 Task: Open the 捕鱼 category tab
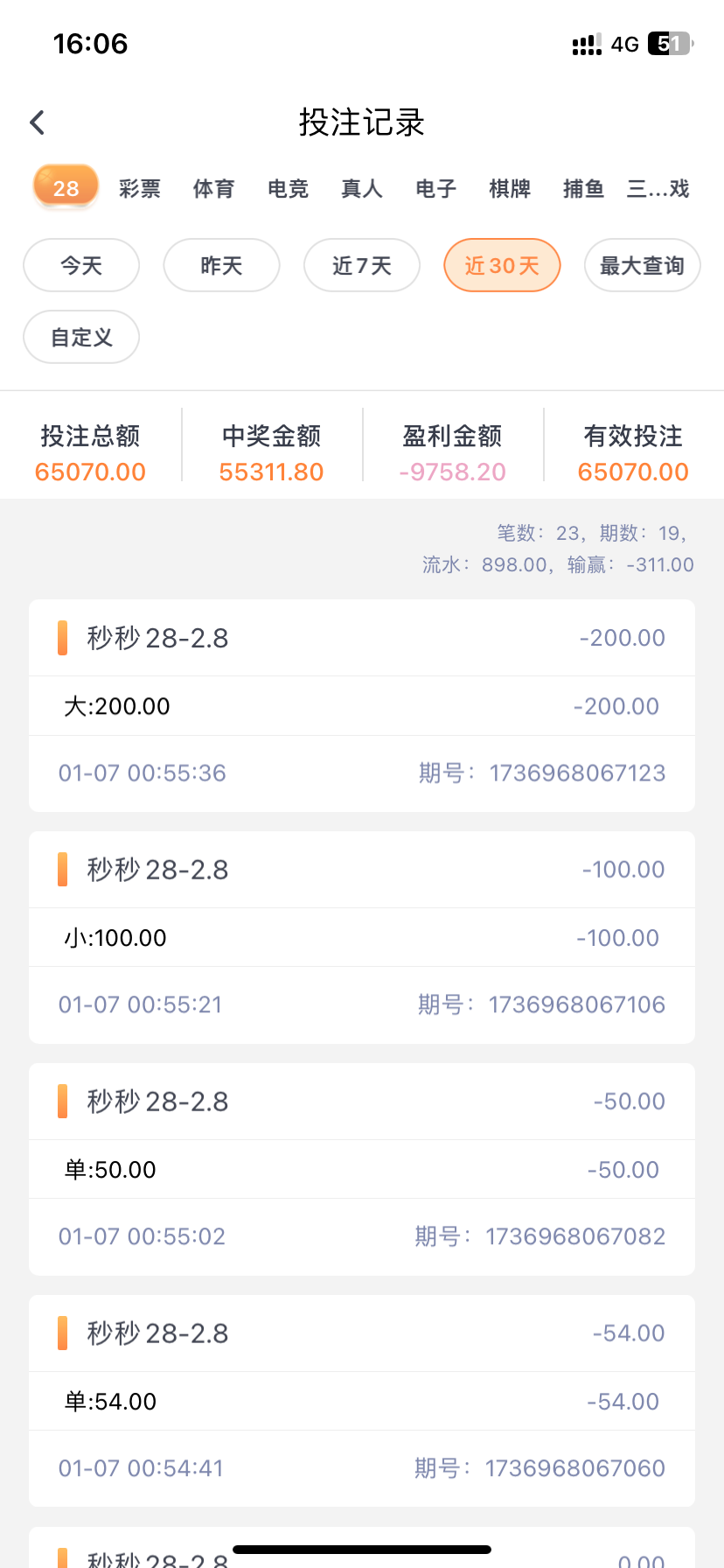pyautogui.click(x=583, y=189)
